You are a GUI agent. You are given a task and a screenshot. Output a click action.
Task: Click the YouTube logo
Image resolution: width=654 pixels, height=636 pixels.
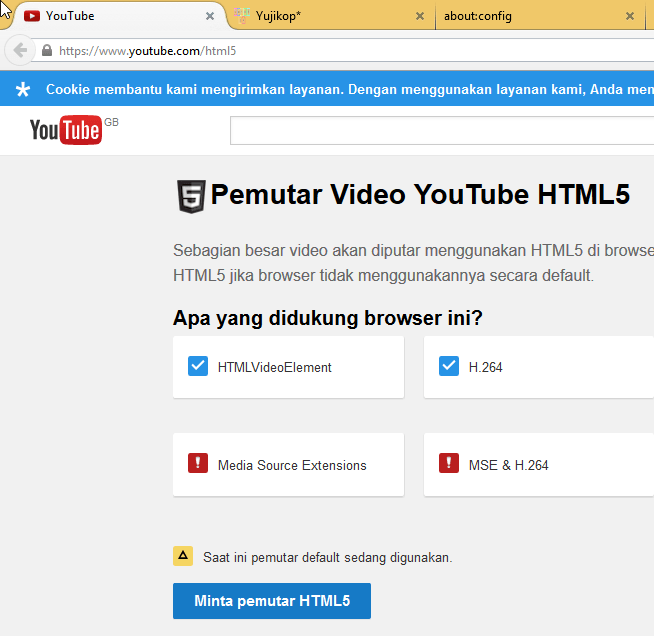coord(65,130)
